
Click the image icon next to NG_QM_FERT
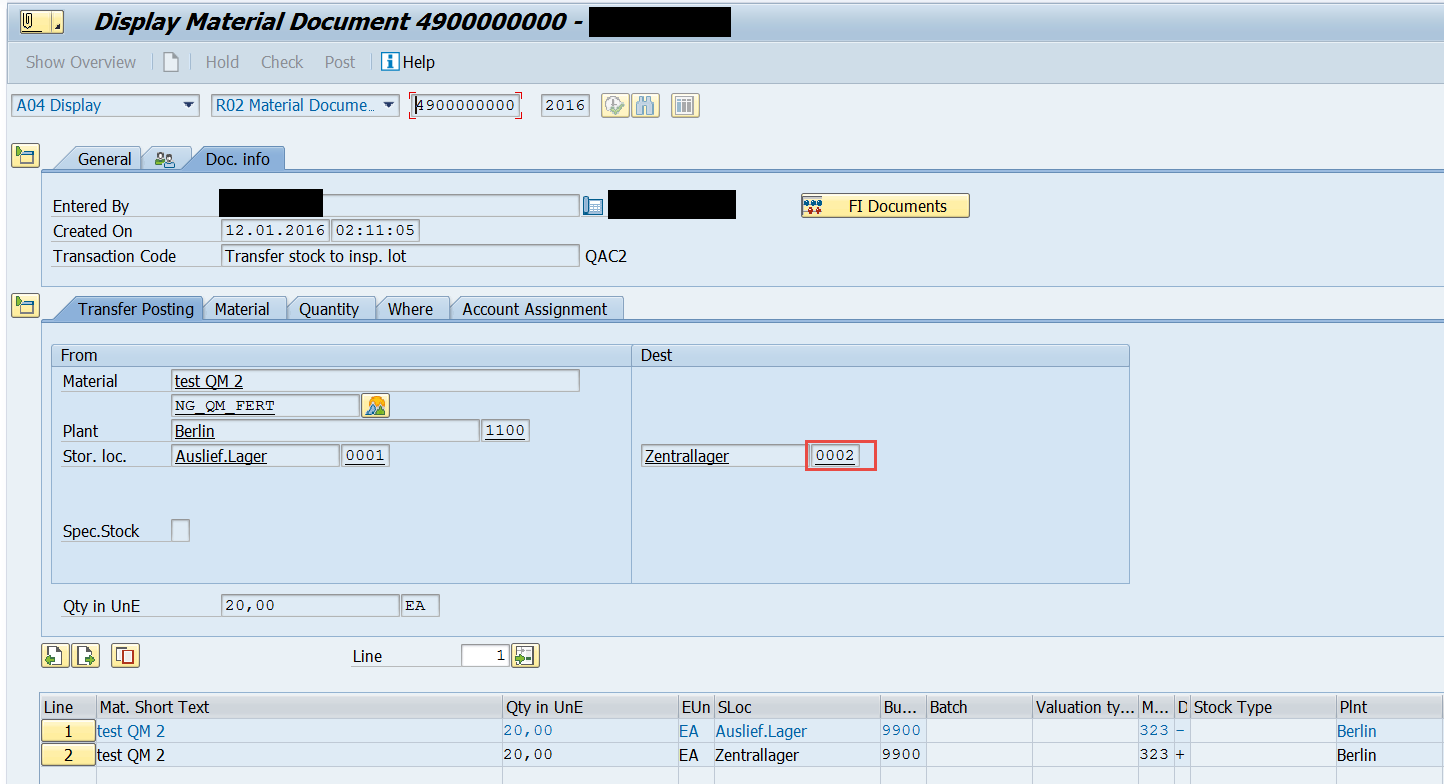click(x=374, y=405)
